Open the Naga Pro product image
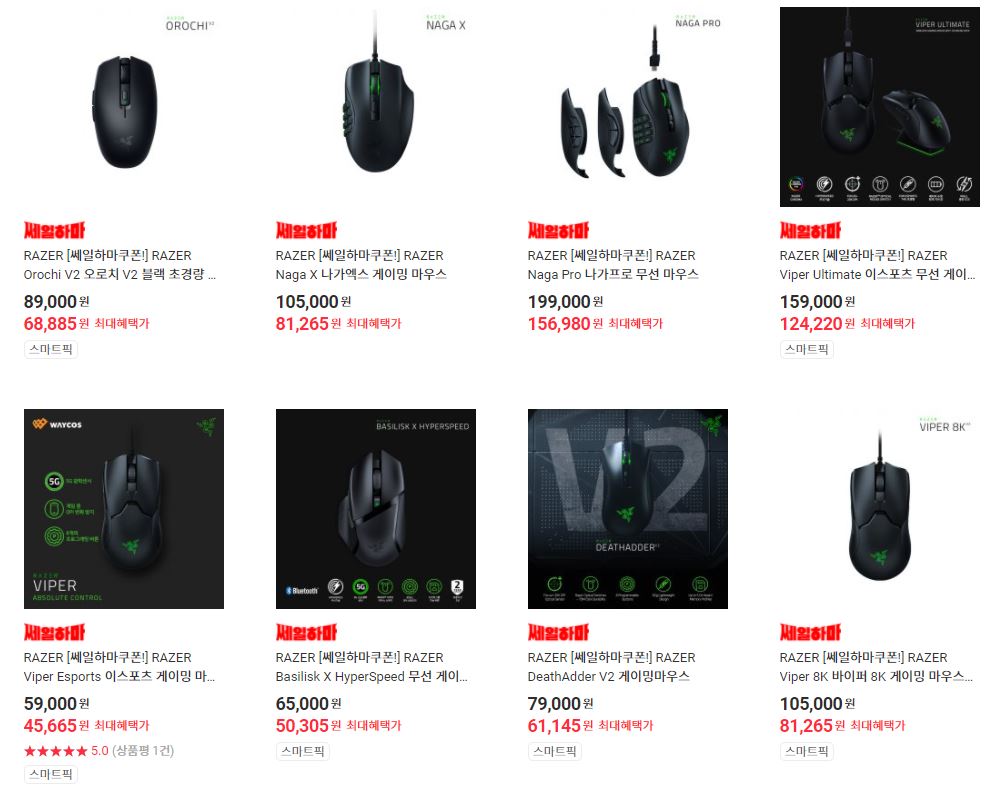Image resolution: width=996 pixels, height=797 pixels. [x=628, y=107]
